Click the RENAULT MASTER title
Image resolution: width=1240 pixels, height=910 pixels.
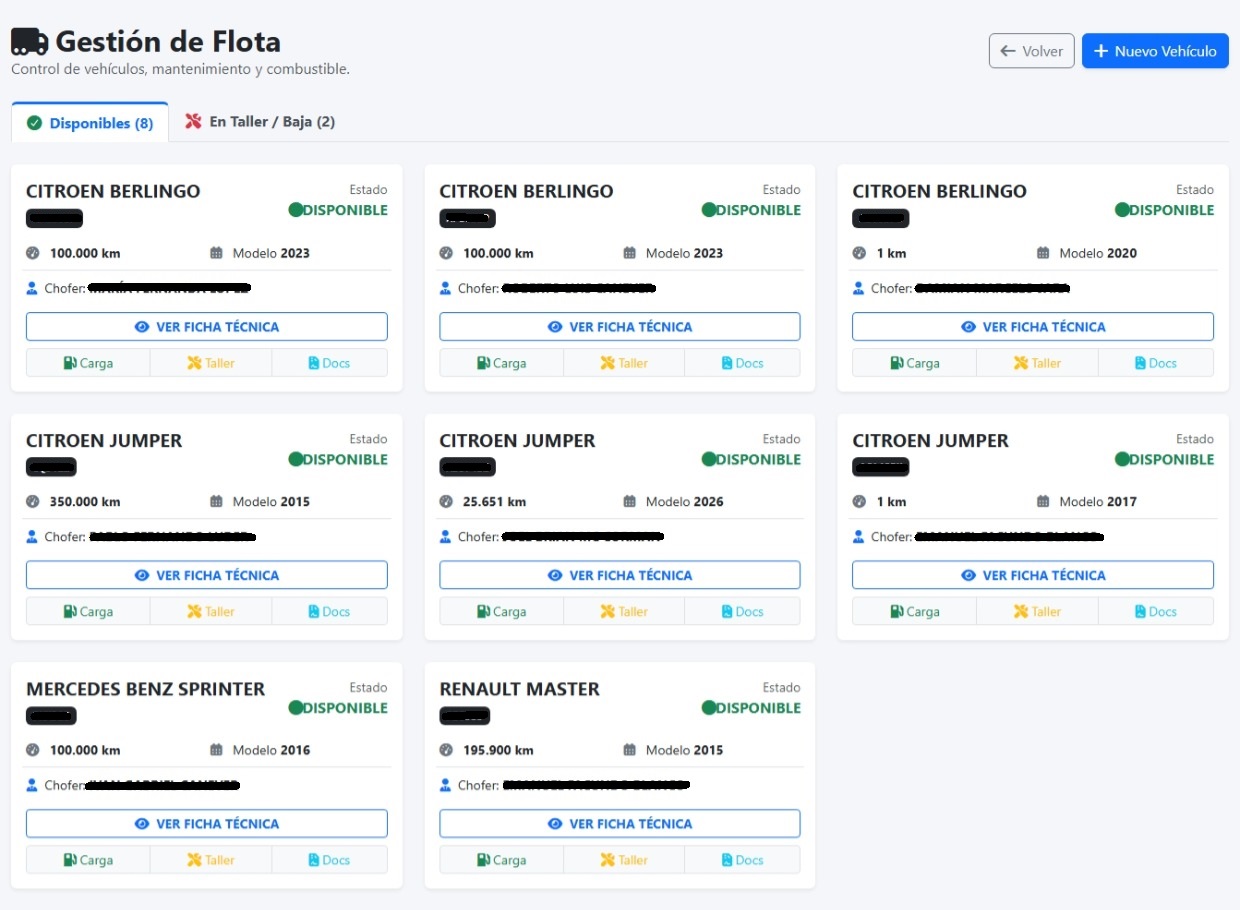pos(520,689)
